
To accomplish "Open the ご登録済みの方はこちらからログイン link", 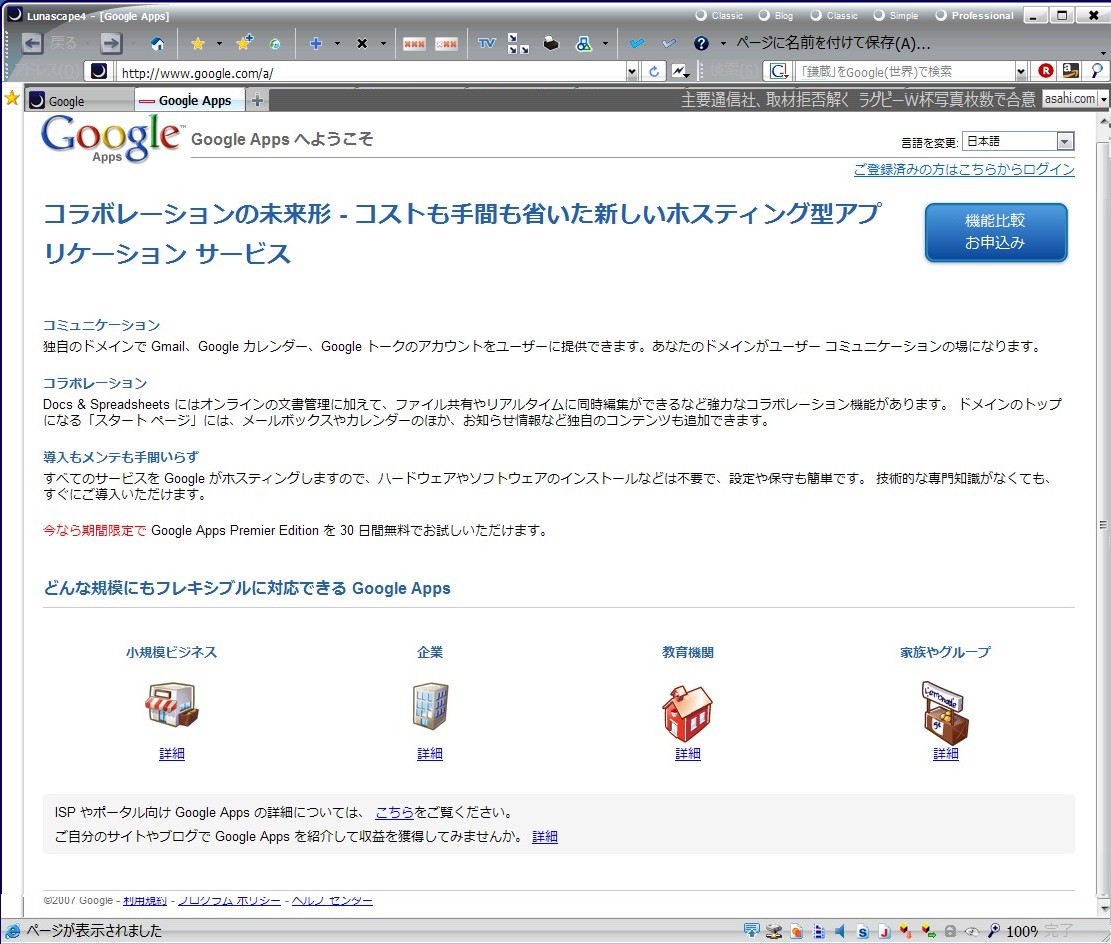I will 964,169.
